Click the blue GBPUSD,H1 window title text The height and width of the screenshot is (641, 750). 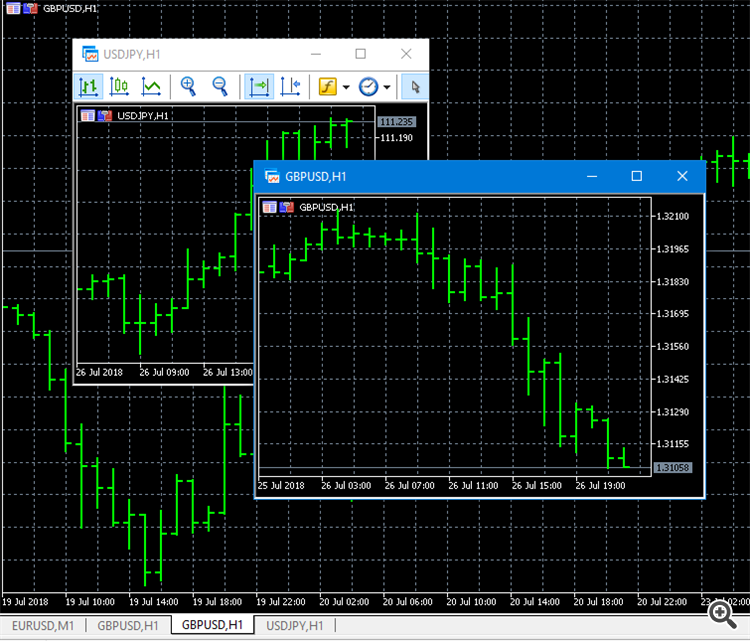click(316, 177)
